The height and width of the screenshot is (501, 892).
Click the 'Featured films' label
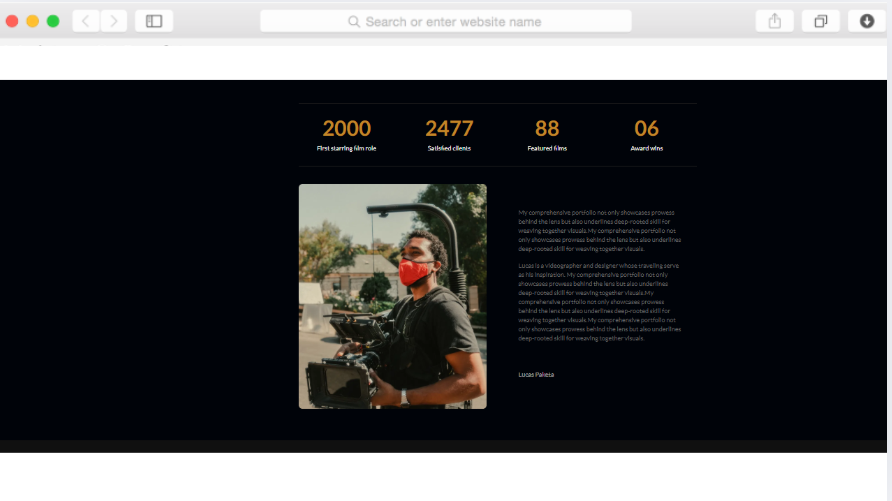click(547, 148)
